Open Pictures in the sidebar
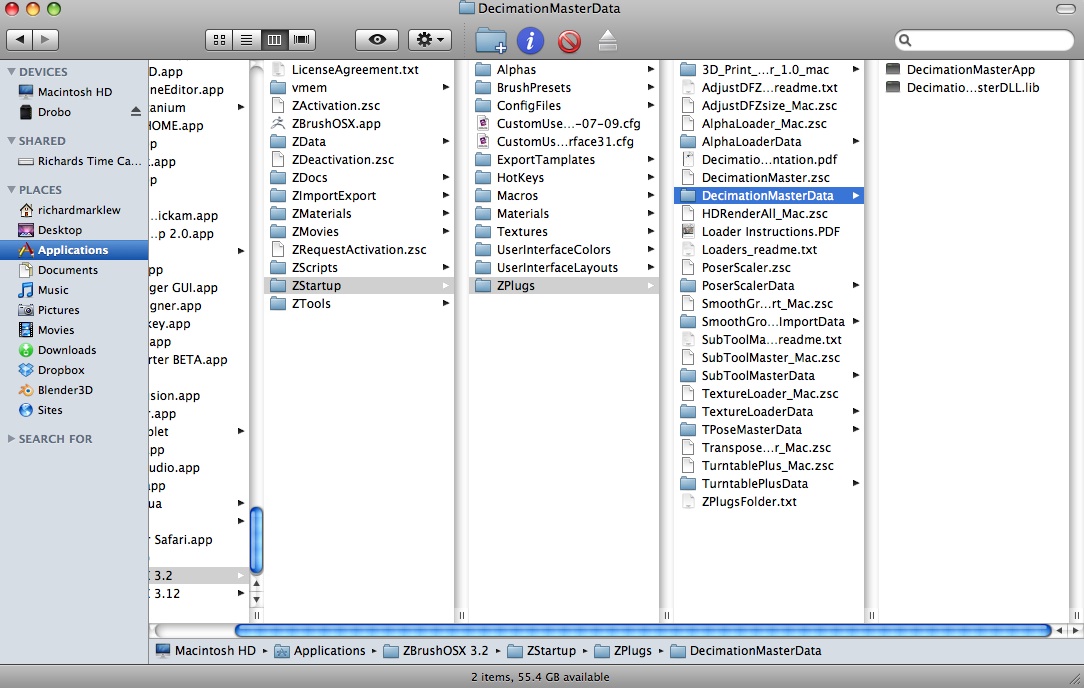 click(x=74, y=310)
